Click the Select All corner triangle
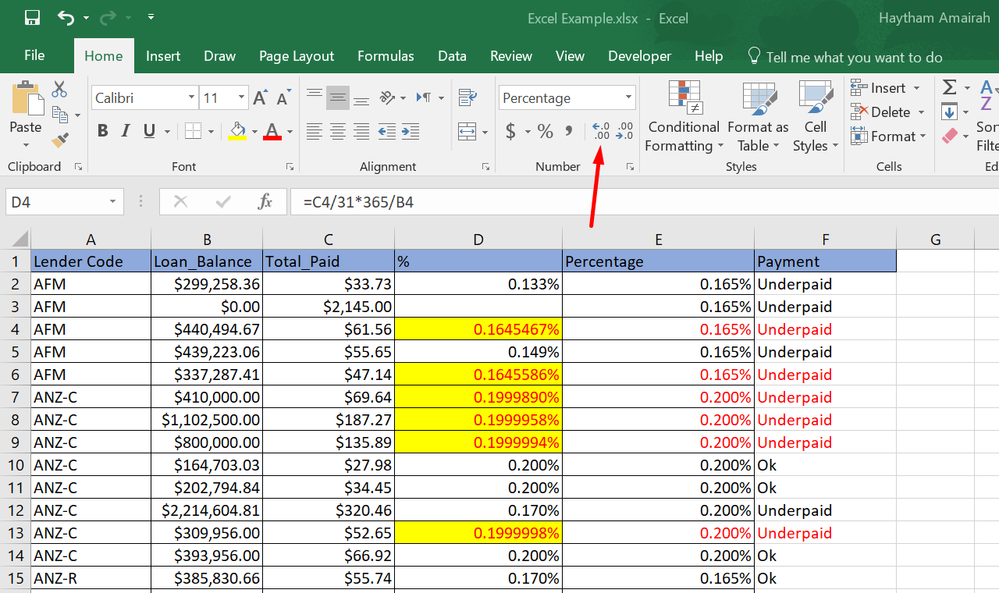 20,239
